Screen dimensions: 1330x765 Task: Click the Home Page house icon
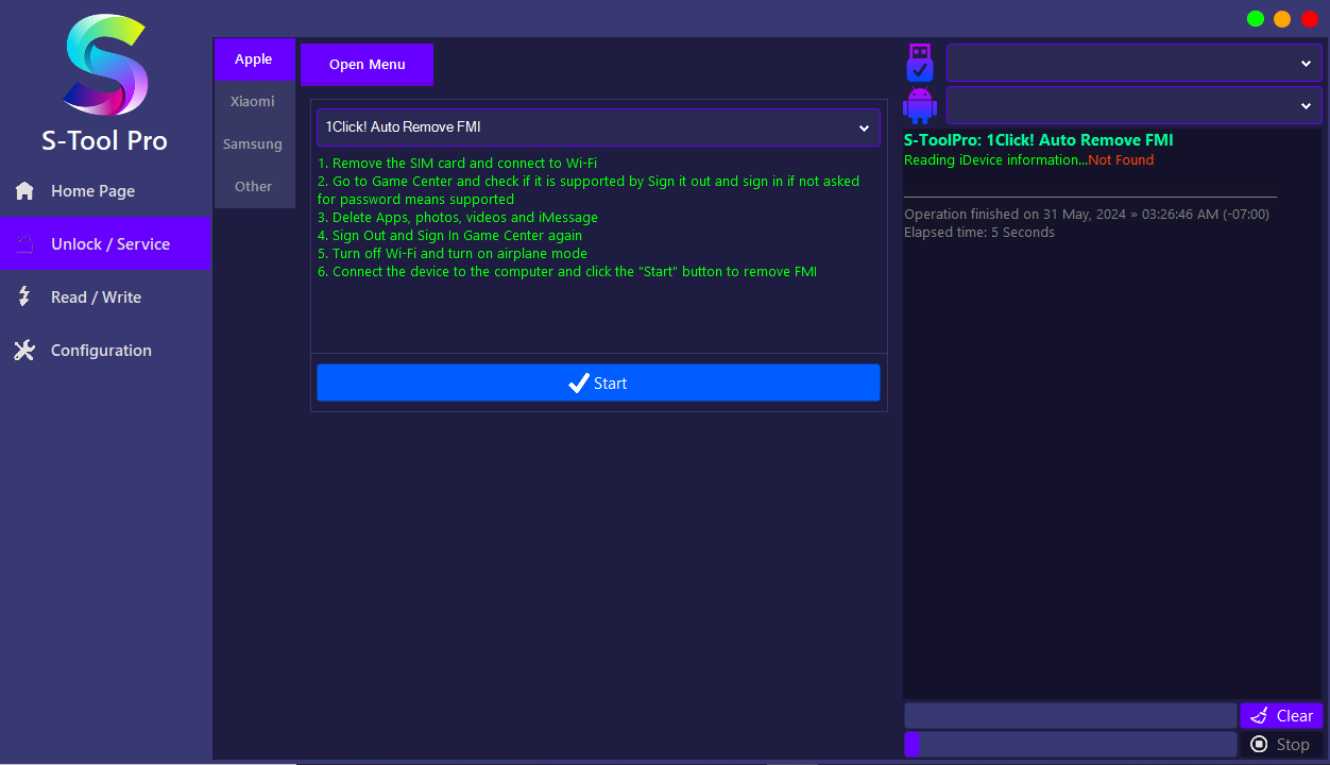click(x=25, y=191)
